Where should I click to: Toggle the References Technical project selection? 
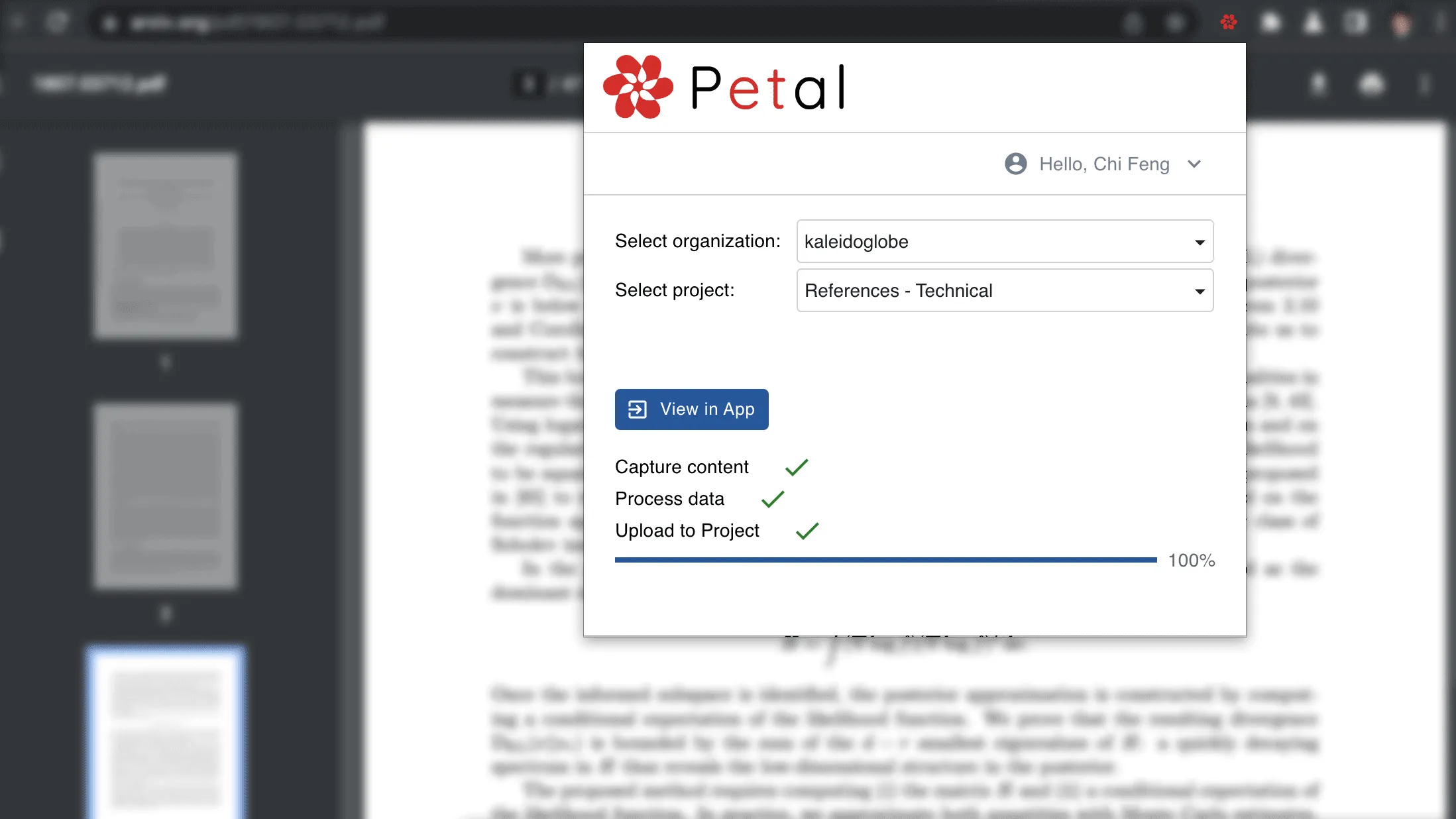click(x=1004, y=290)
